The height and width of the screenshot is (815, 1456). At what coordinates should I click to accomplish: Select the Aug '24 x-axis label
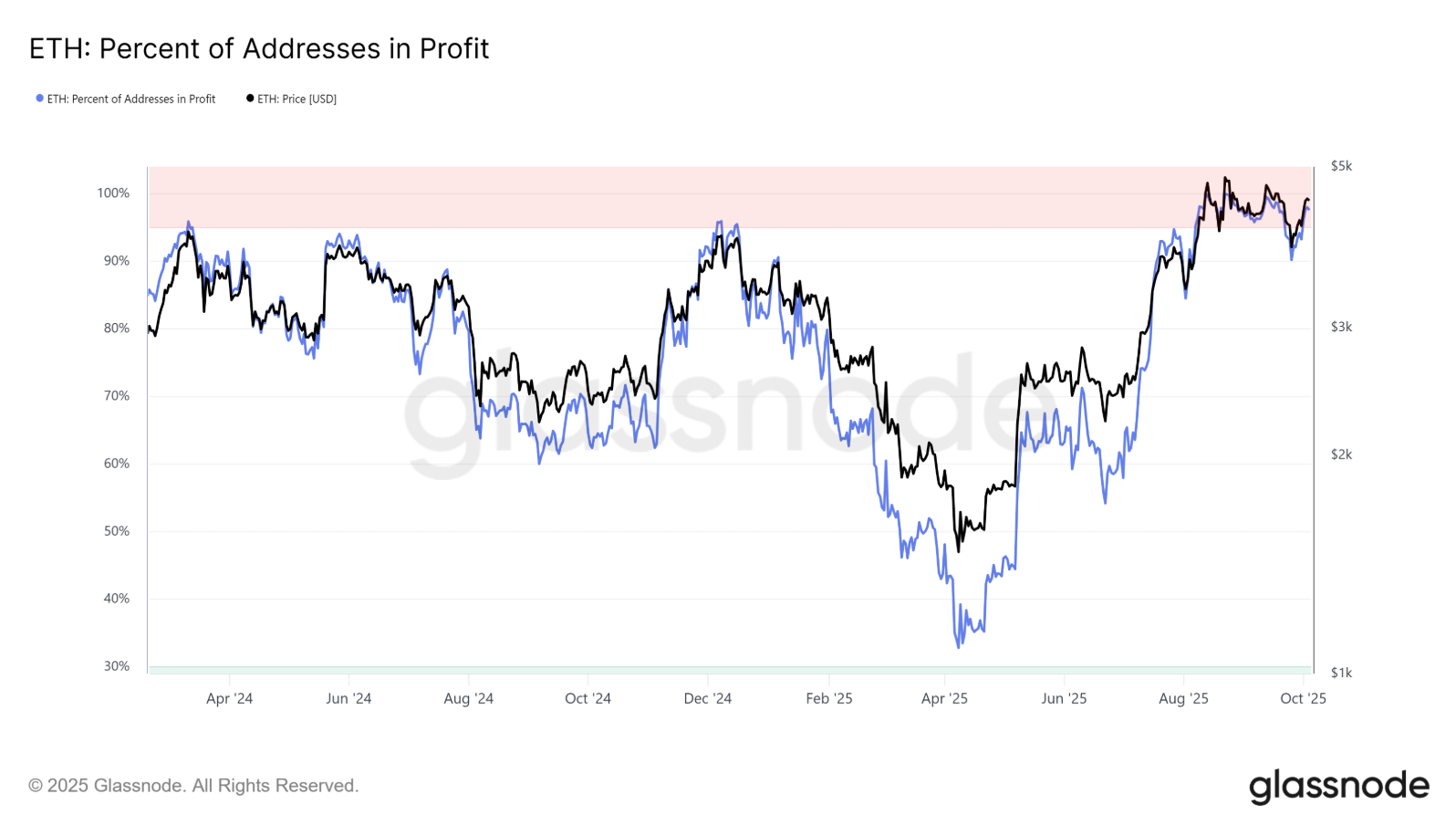pos(468,698)
